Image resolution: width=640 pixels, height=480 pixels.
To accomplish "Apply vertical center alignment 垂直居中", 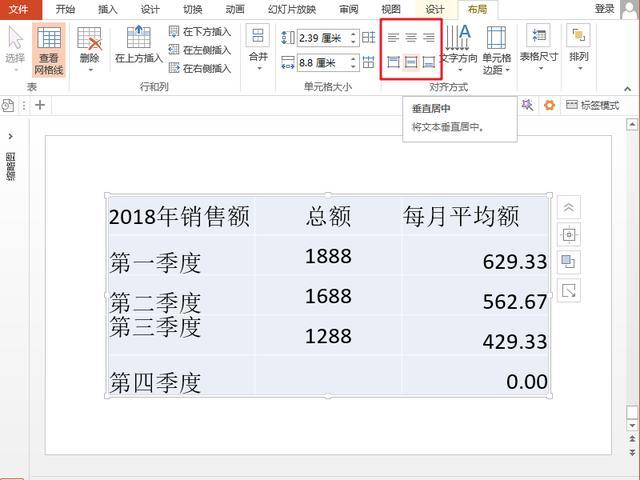I will [x=411, y=62].
